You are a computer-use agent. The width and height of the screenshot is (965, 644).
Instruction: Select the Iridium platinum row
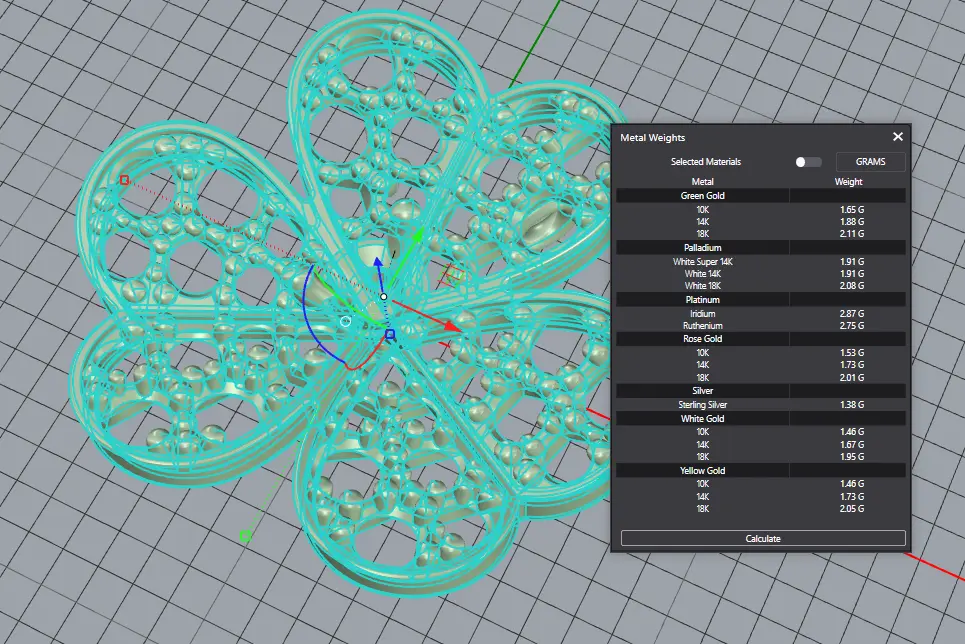pyautogui.click(x=761, y=313)
